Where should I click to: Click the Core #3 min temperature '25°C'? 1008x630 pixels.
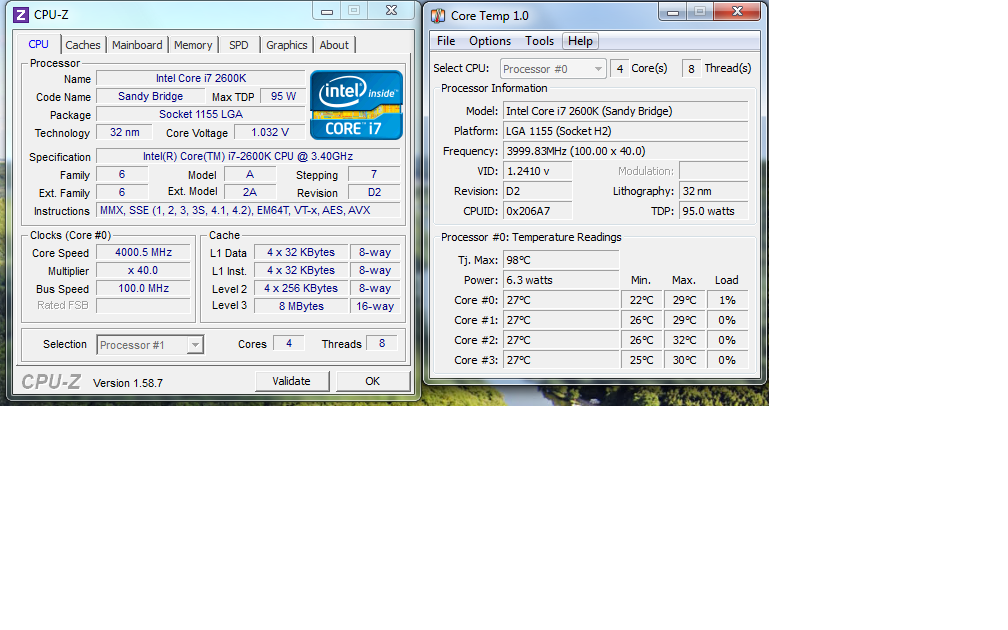[x=642, y=360]
